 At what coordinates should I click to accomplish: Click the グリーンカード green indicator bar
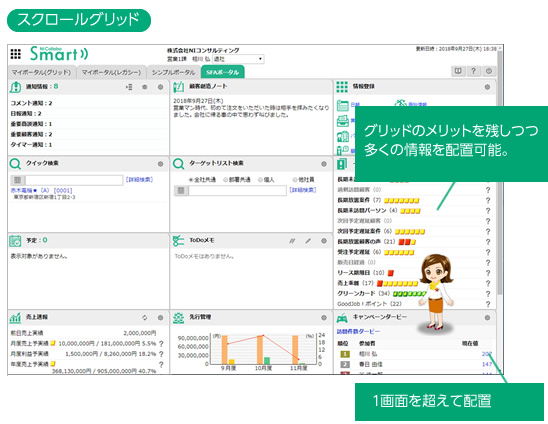tap(410, 294)
